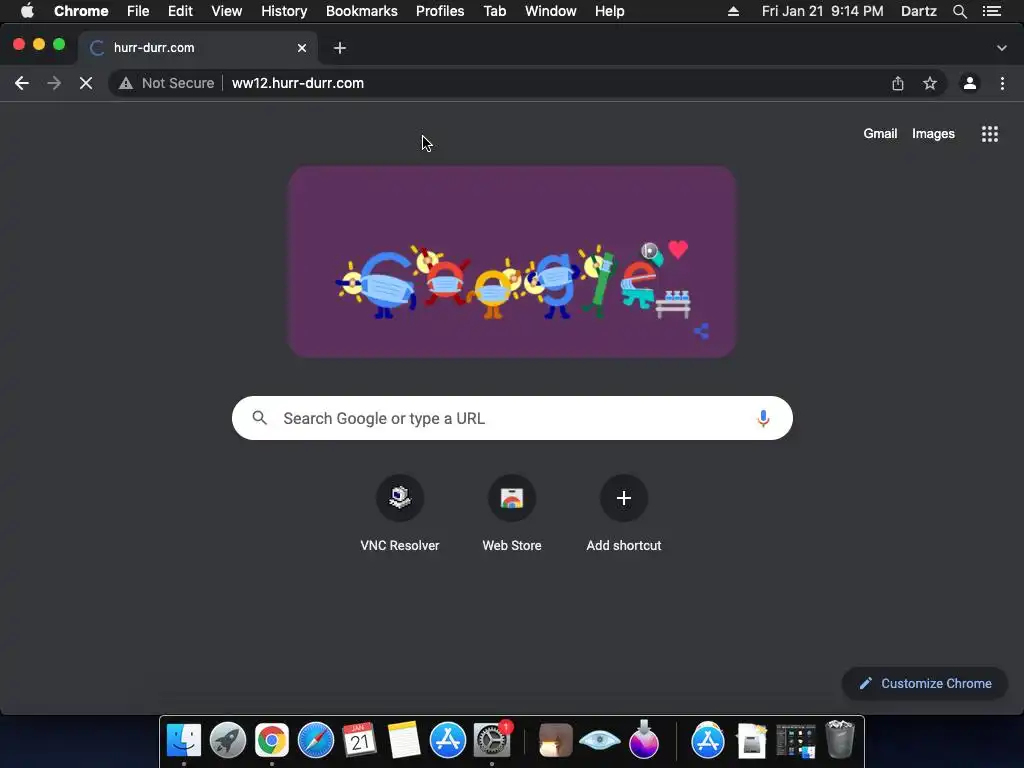Close the hurr-durr.com tab

tap(302, 48)
